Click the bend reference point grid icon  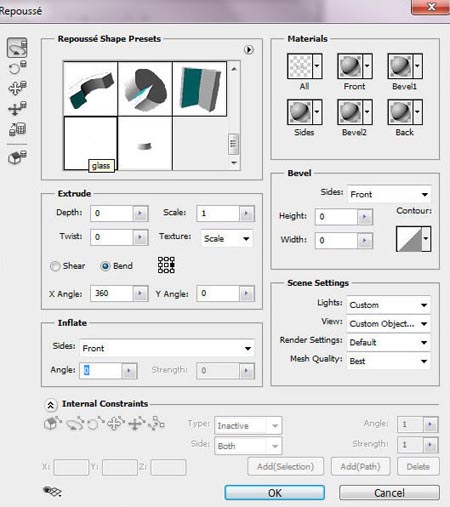(166, 265)
